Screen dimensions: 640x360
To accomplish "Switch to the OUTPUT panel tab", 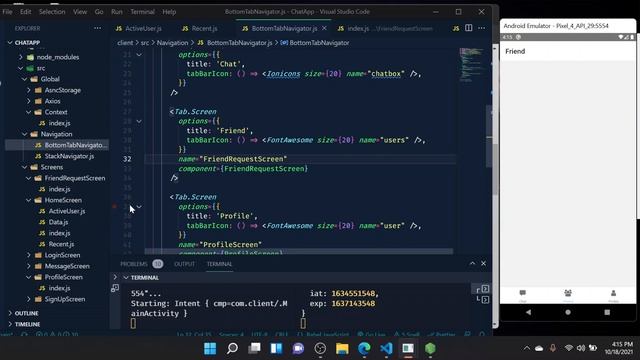I will click(184, 264).
